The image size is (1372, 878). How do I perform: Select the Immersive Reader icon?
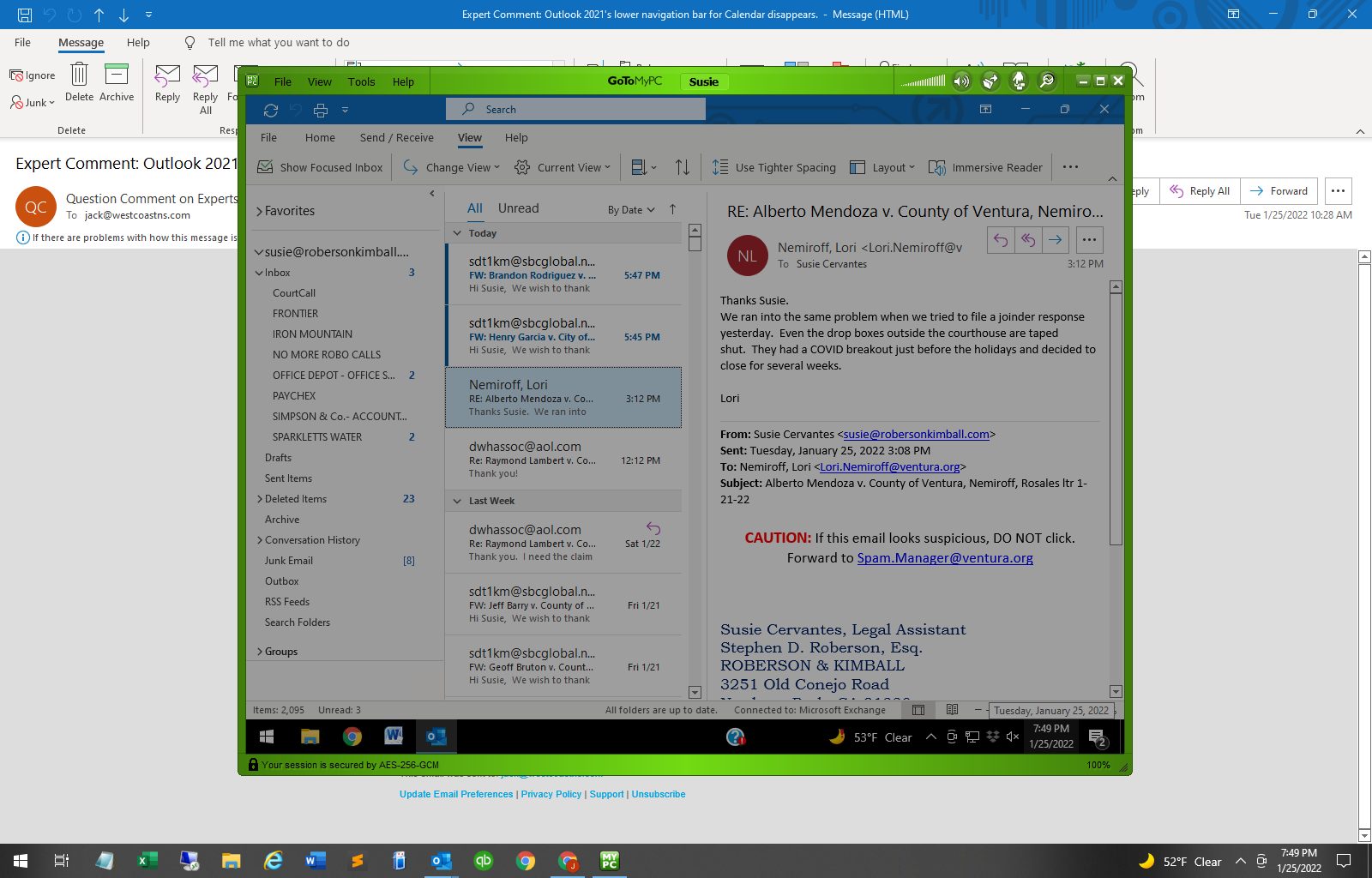(x=938, y=166)
